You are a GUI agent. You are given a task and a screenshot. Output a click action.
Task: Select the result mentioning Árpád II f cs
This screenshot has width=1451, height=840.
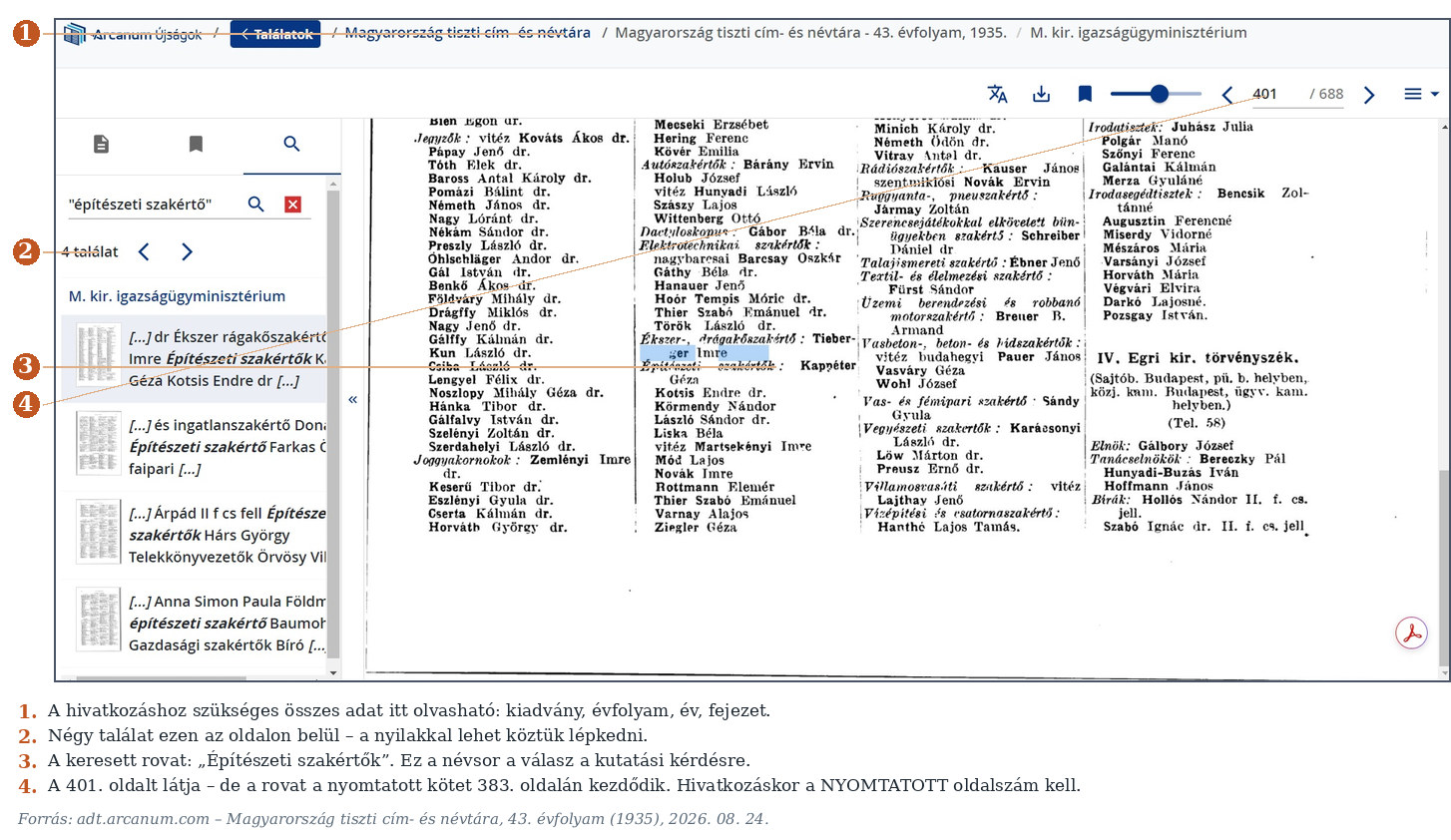(x=194, y=535)
